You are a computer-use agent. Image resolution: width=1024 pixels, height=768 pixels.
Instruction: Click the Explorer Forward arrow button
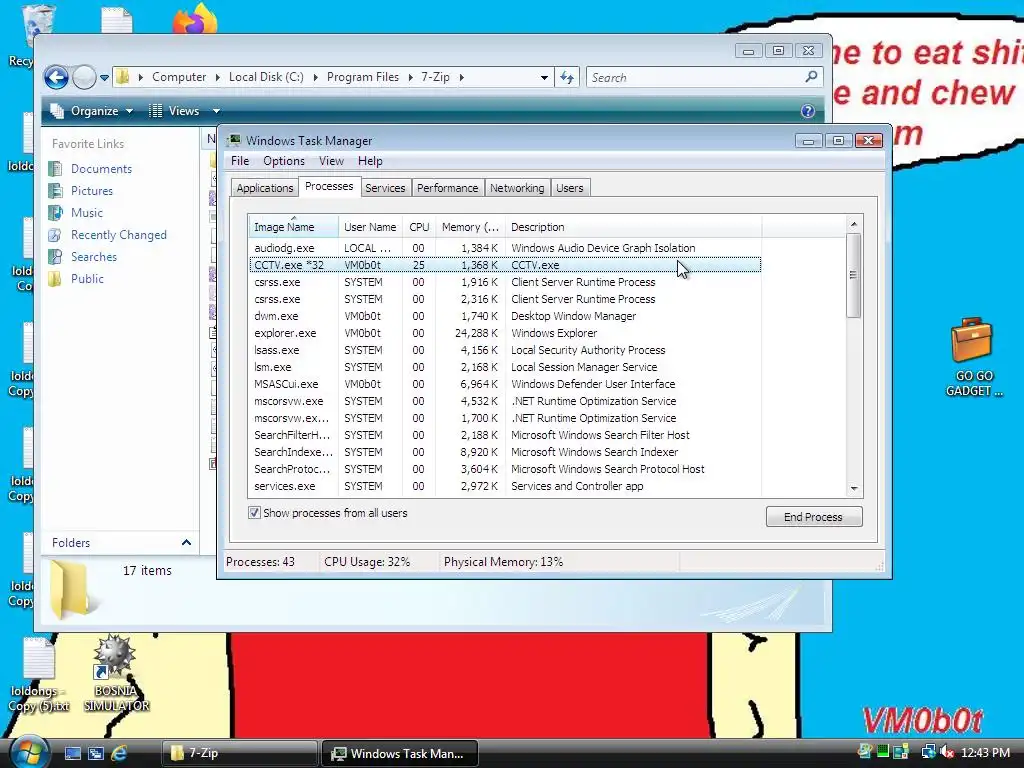click(x=84, y=78)
